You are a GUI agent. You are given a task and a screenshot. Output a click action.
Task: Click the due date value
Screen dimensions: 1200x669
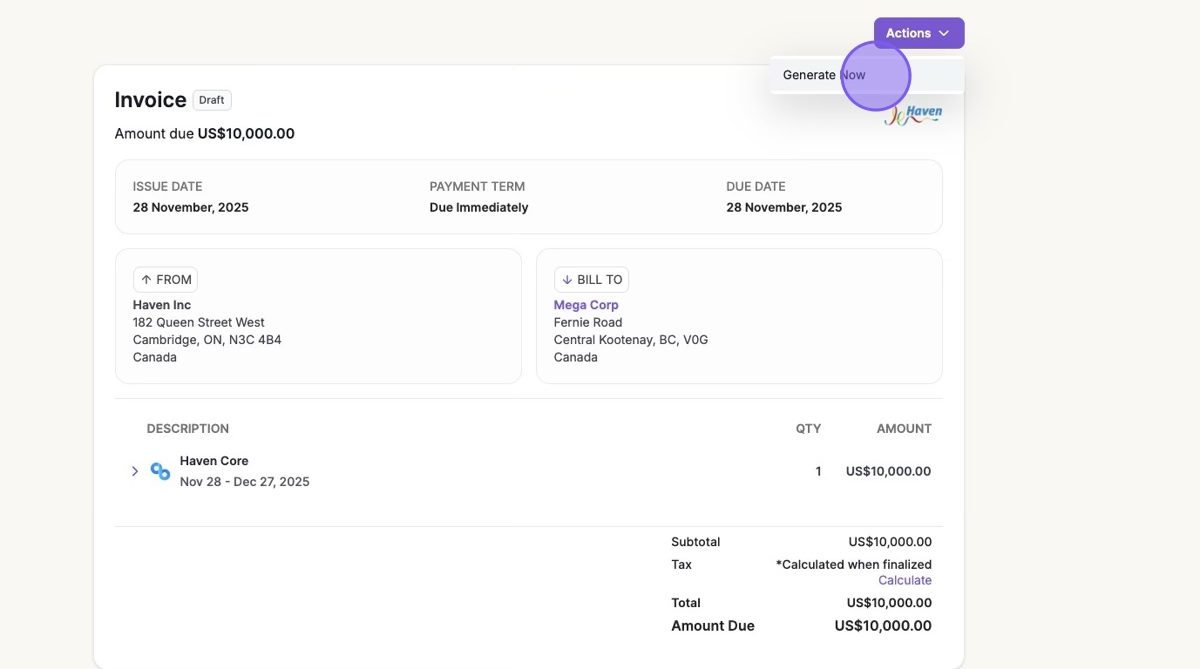pos(783,208)
